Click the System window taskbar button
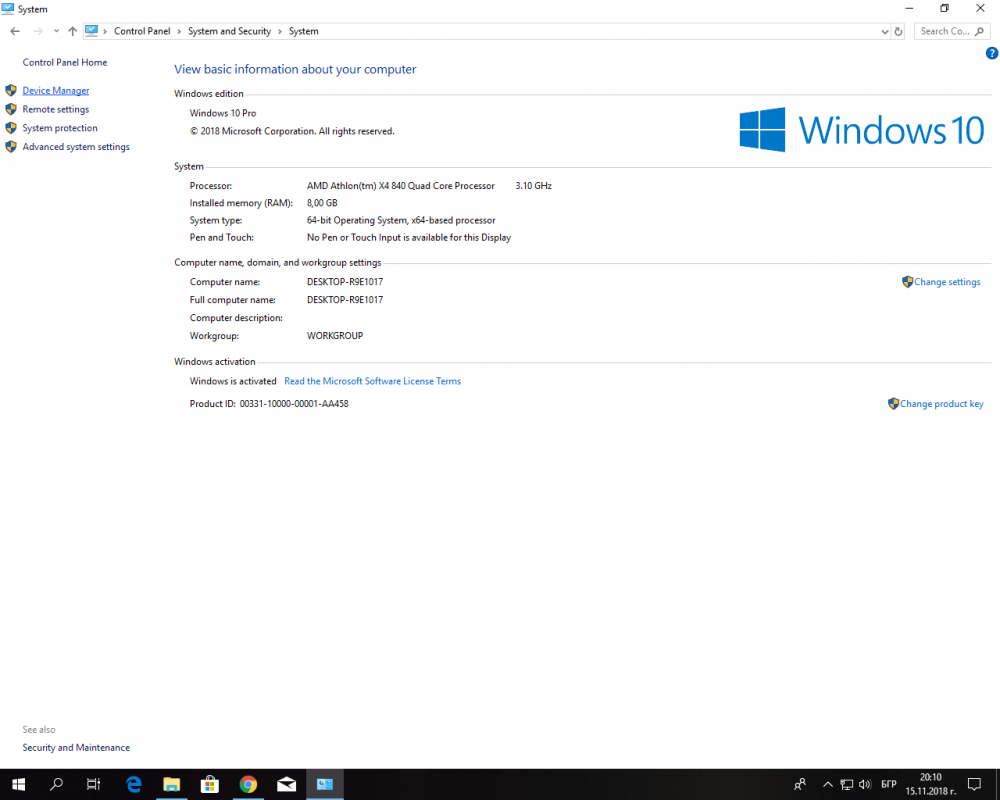 (x=325, y=785)
